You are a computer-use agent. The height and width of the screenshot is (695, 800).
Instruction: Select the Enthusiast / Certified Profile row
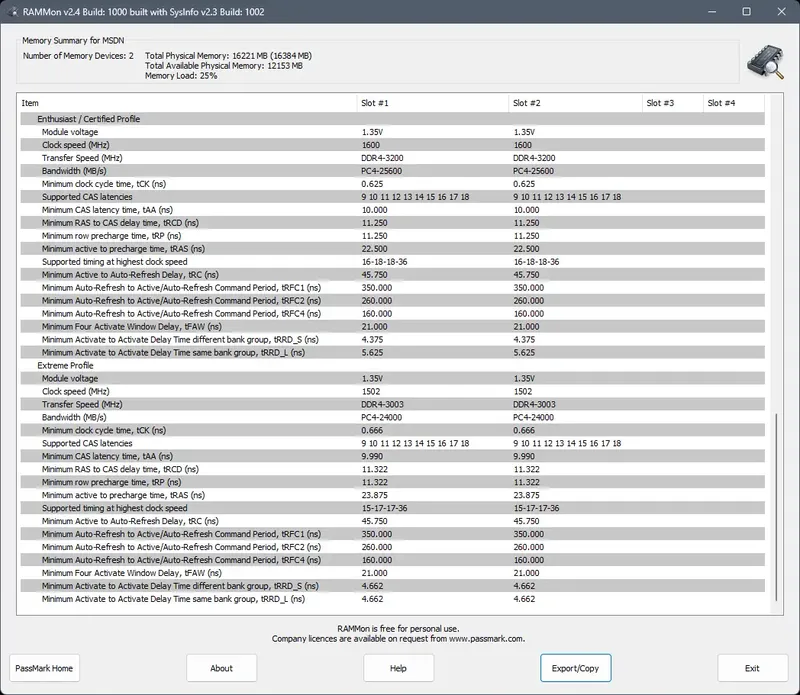click(392, 119)
